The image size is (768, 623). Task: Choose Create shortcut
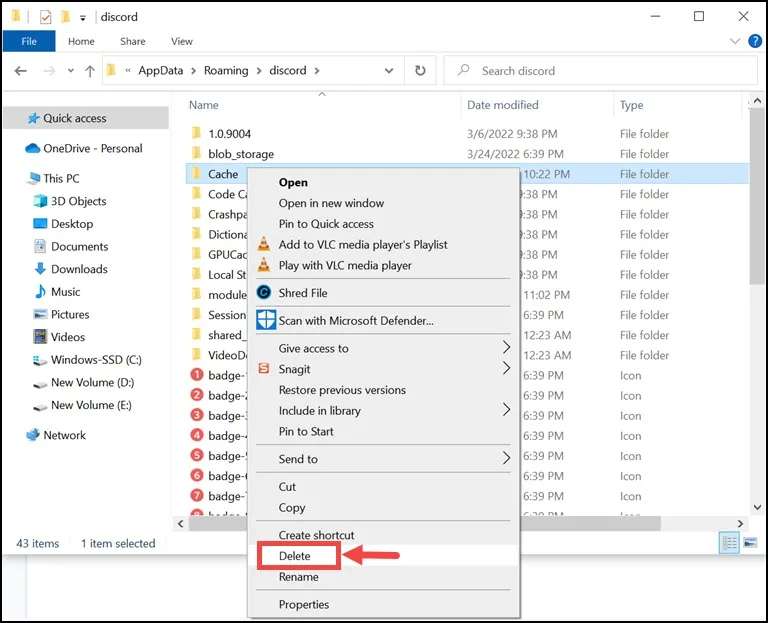[x=384, y=535]
